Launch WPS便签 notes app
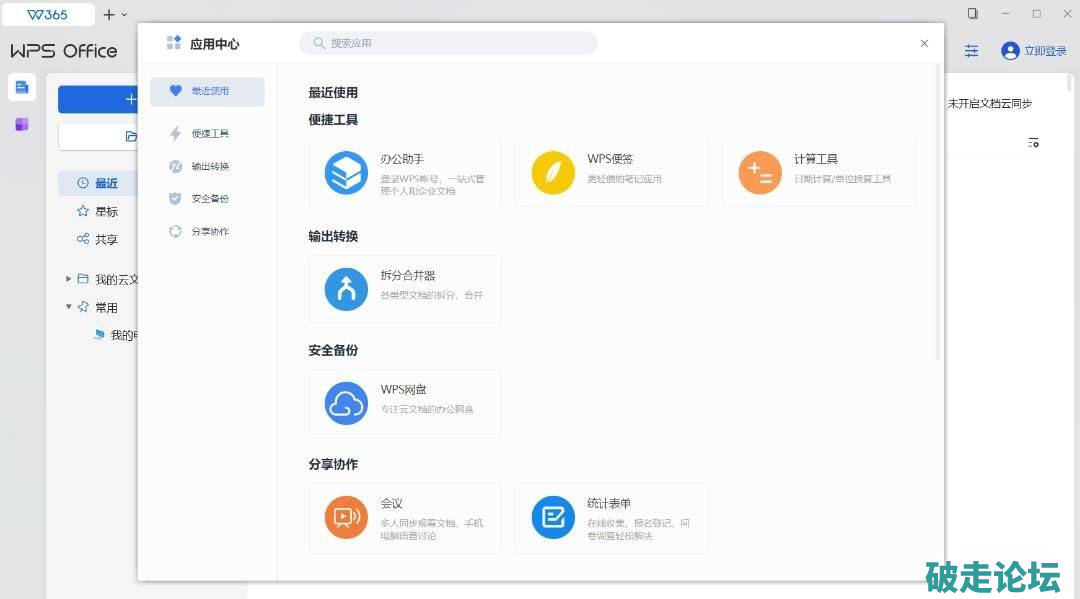Image resolution: width=1080 pixels, height=599 pixels. click(553, 173)
